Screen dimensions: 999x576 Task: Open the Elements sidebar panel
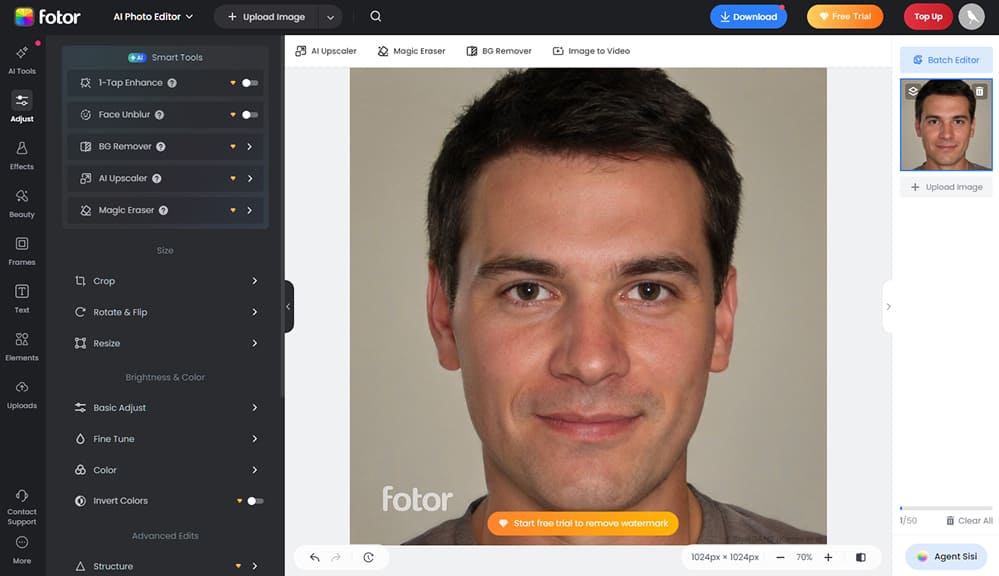click(22, 345)
